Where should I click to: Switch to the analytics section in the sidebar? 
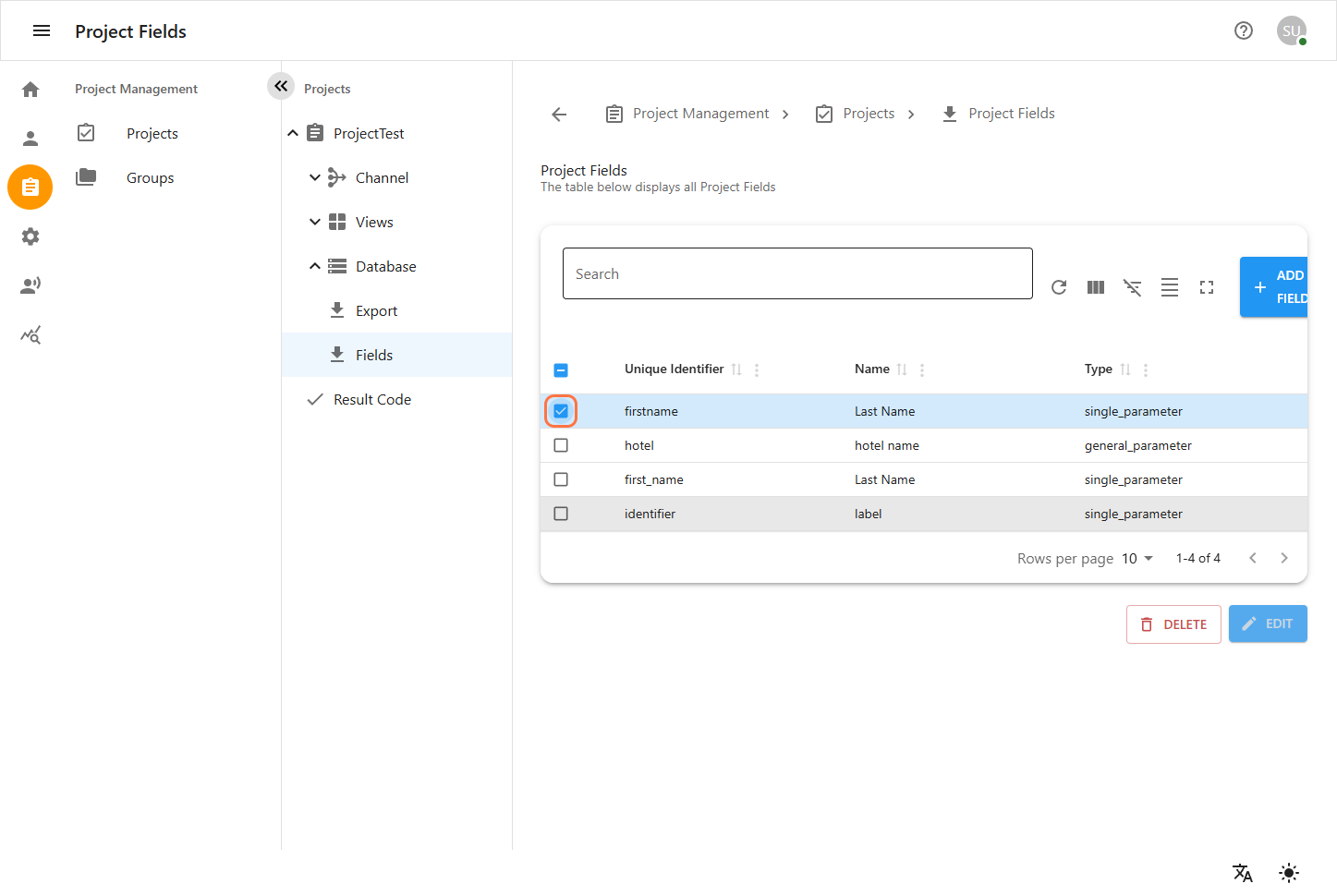(30, 334)
